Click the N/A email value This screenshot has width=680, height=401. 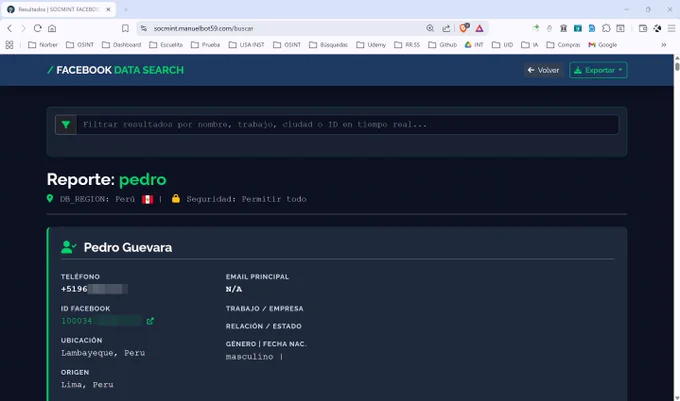234,289
